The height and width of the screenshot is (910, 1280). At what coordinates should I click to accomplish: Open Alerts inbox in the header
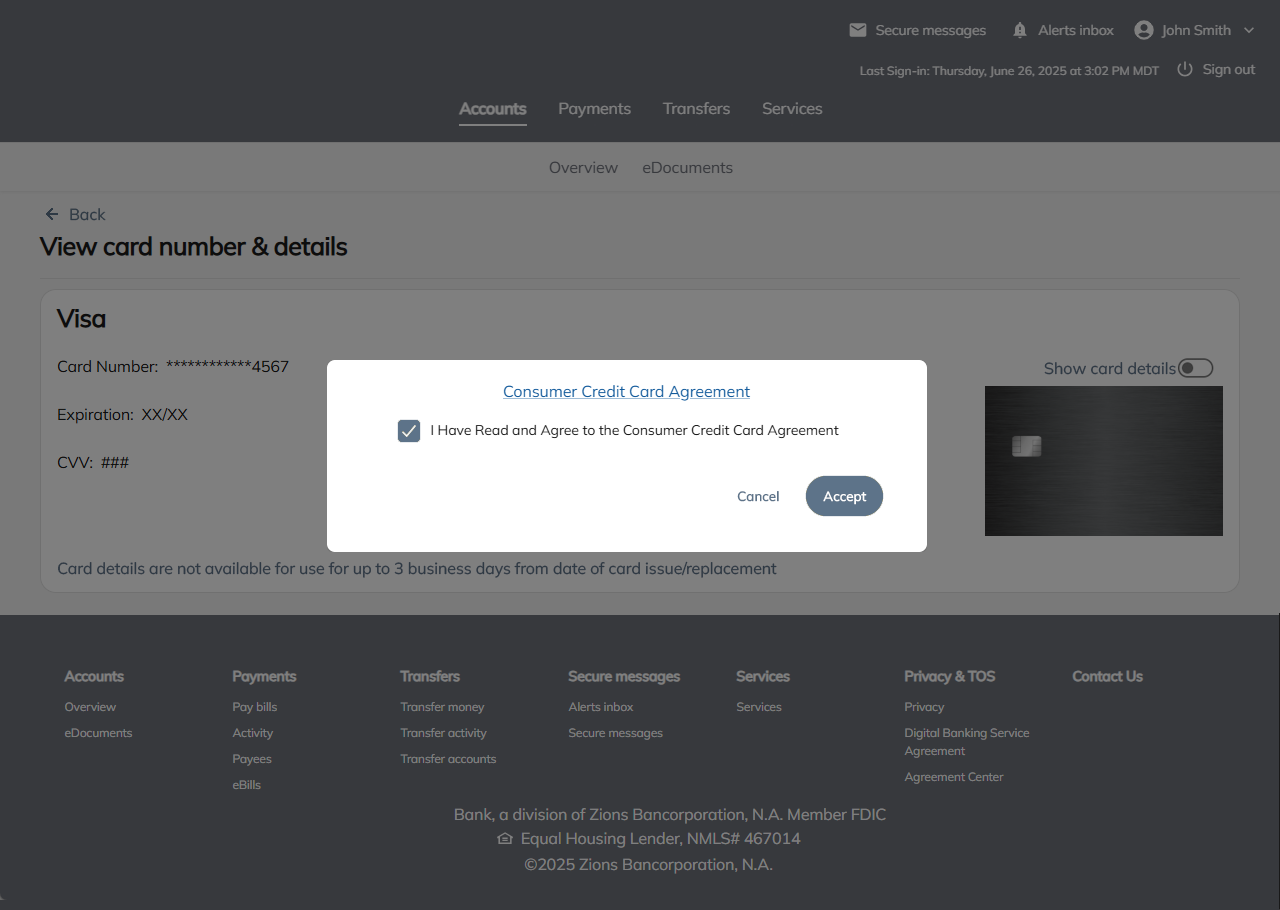(x=1076, y=30)
